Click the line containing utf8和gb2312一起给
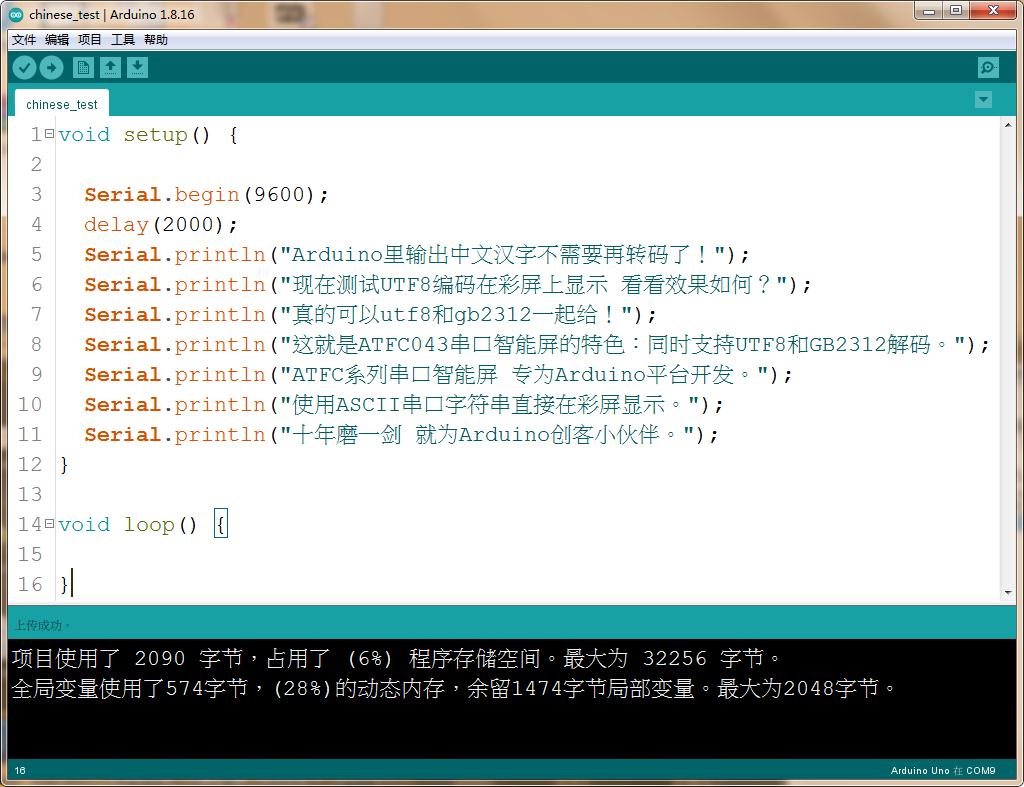Image resolution: width=1024 pixels, height=787 pixels. [x=370, y=315]
